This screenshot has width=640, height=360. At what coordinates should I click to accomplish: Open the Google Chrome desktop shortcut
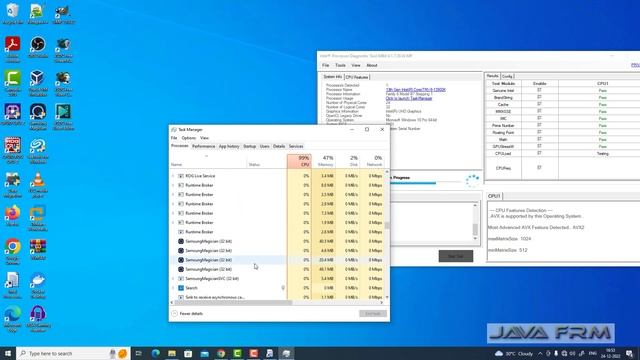tap(13, 252)
